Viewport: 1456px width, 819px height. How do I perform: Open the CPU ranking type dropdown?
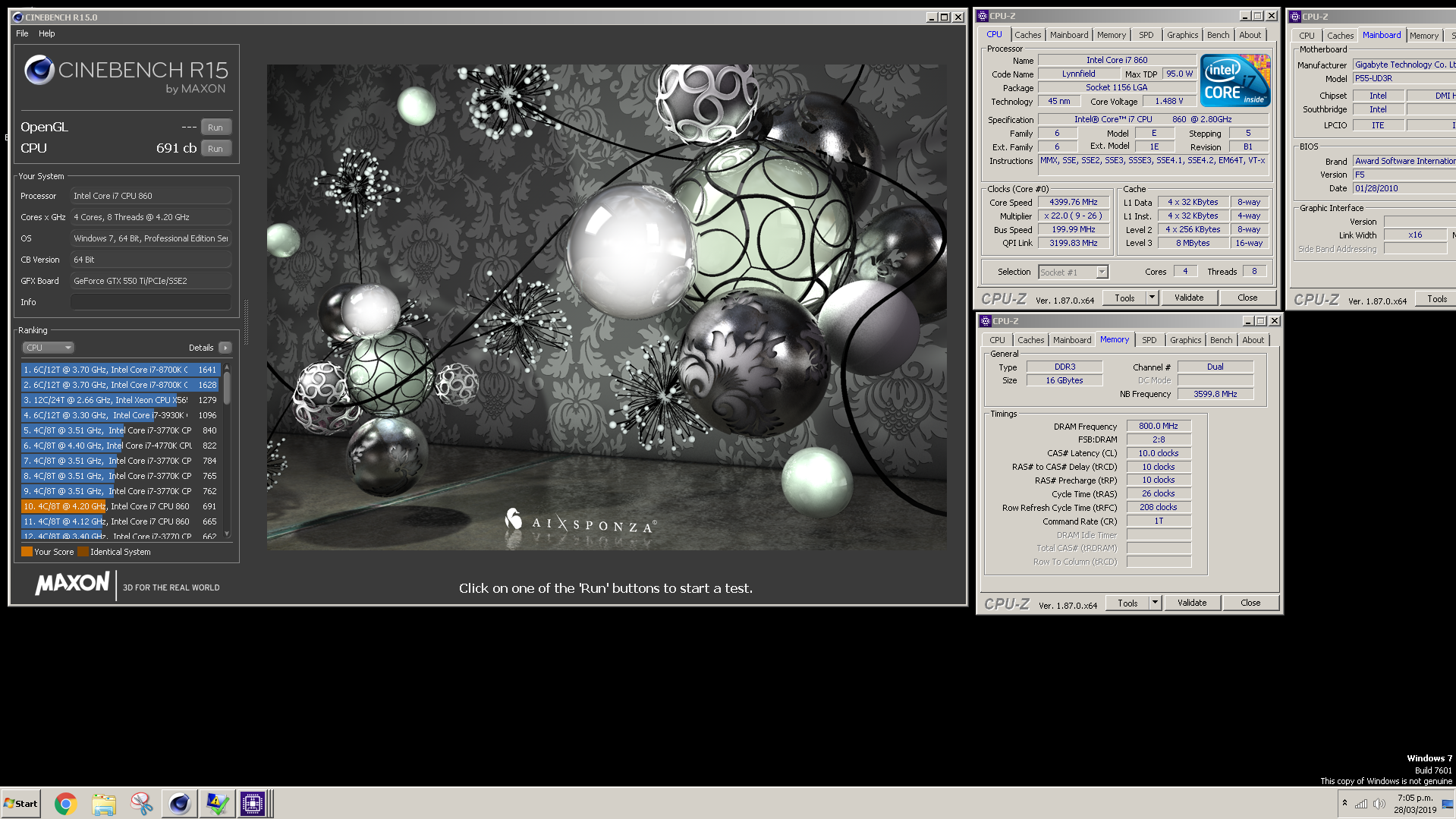(x=48, y=348)
